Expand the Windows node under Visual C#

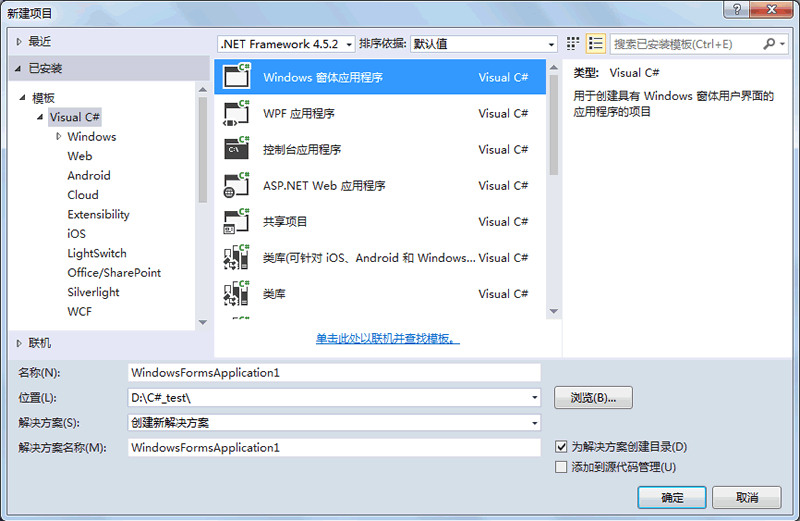coord(59,136)
